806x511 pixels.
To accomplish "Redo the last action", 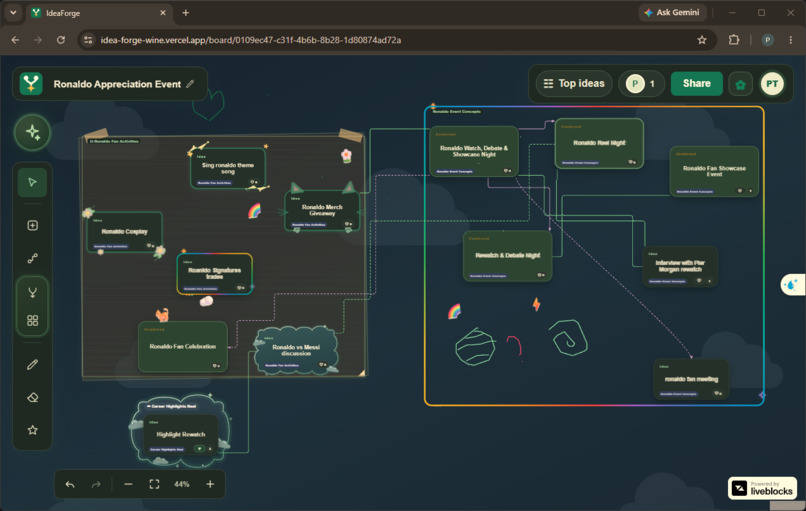I will [x=96, y=484].
